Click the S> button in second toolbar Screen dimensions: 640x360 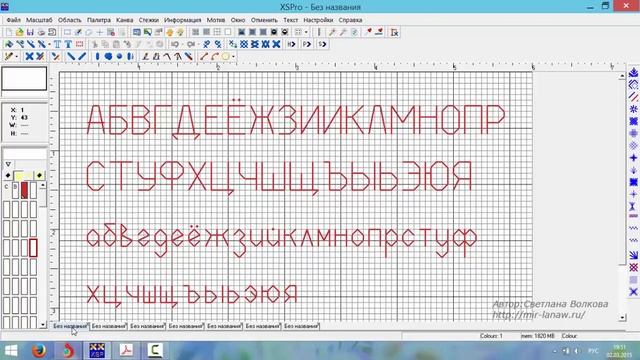pos(322,44)
